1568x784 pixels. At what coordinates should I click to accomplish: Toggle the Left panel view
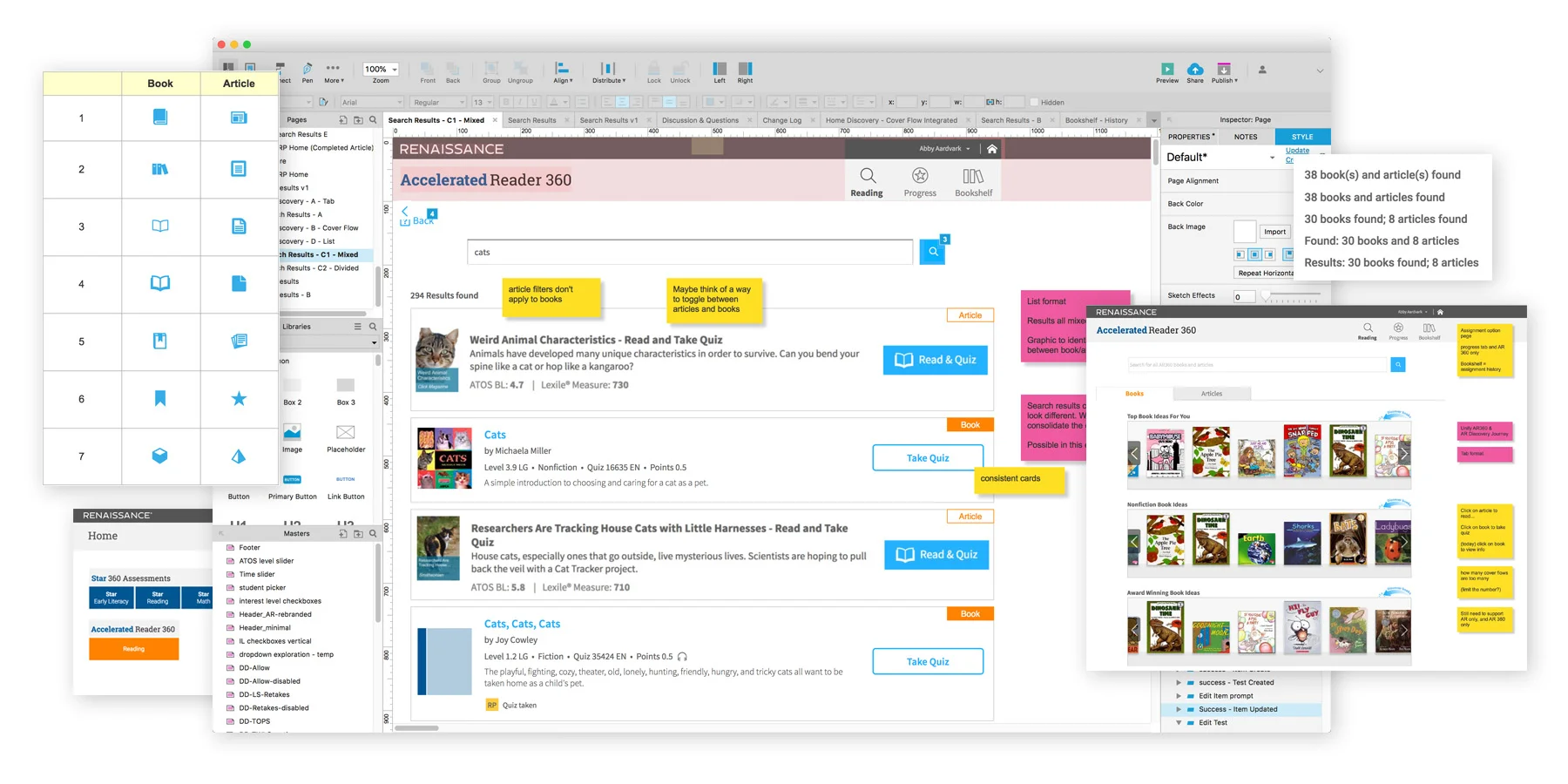coord(720,72)
